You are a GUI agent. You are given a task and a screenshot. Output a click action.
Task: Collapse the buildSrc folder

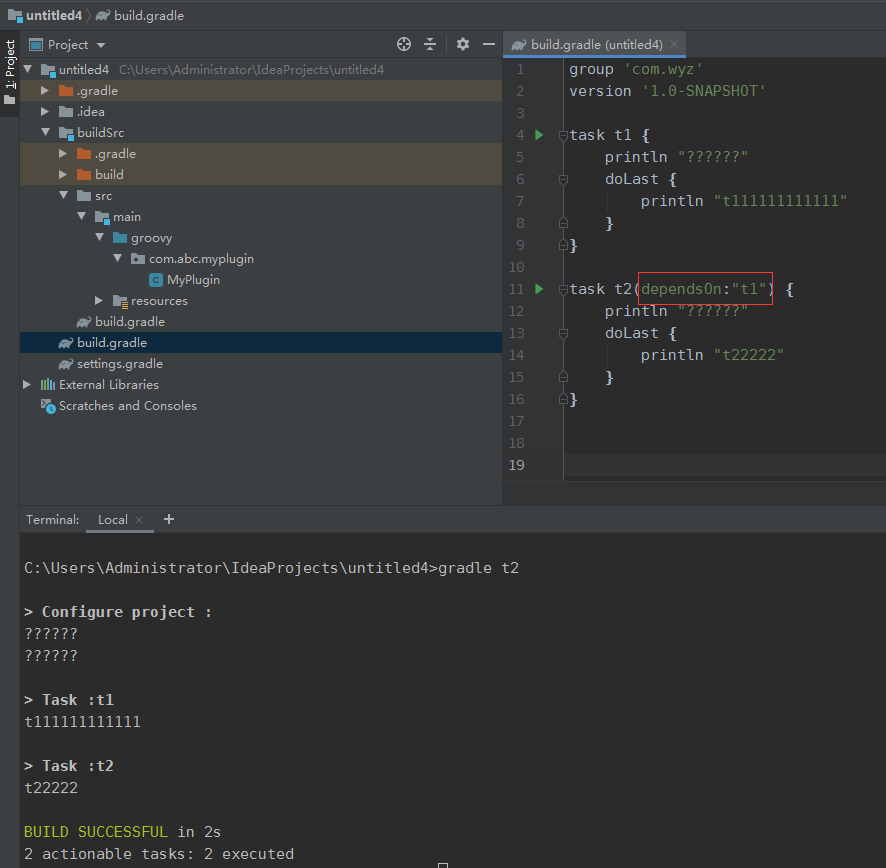coord(46,132)
